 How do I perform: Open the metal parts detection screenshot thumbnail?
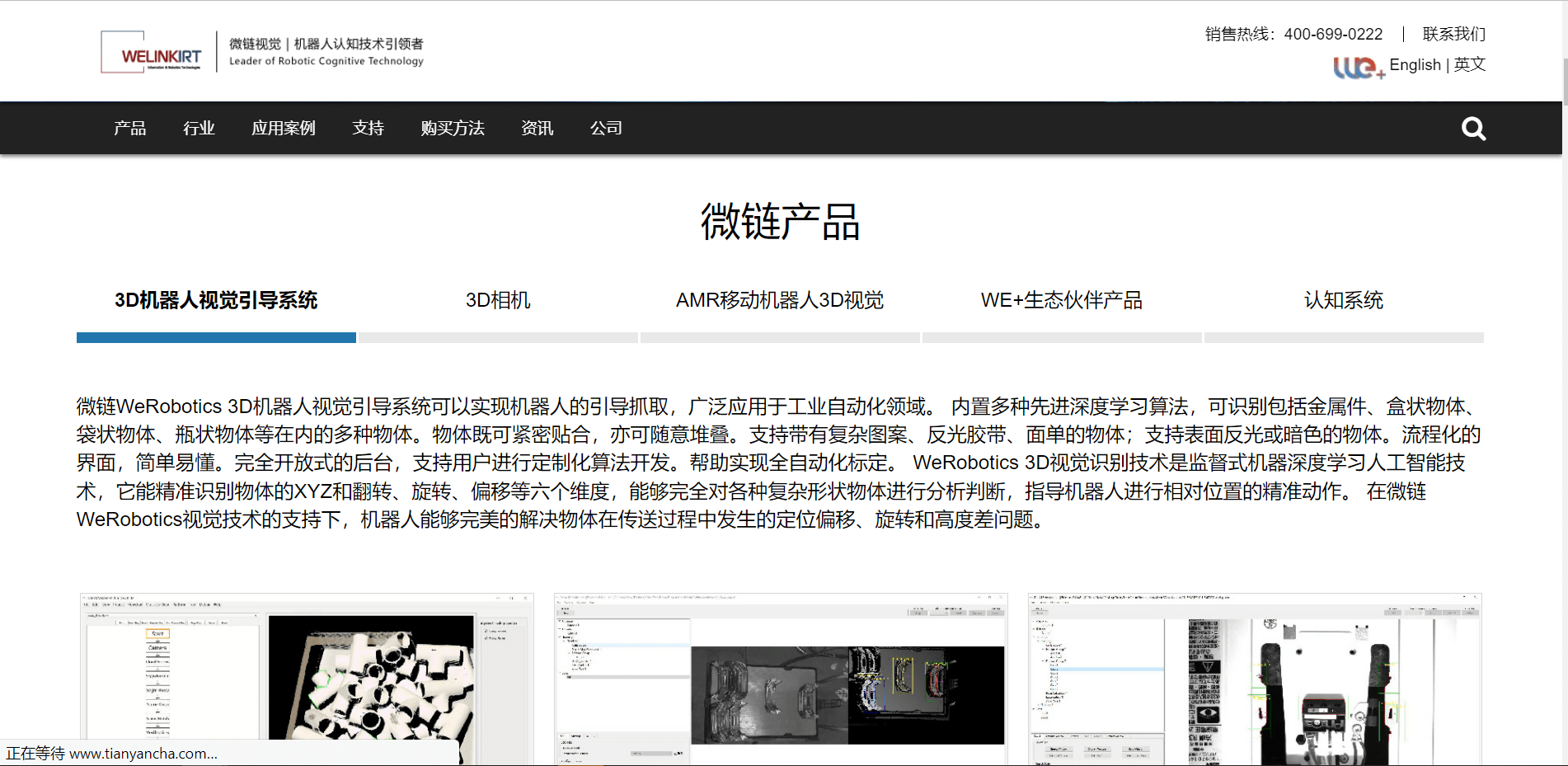(x=781, y=679)
